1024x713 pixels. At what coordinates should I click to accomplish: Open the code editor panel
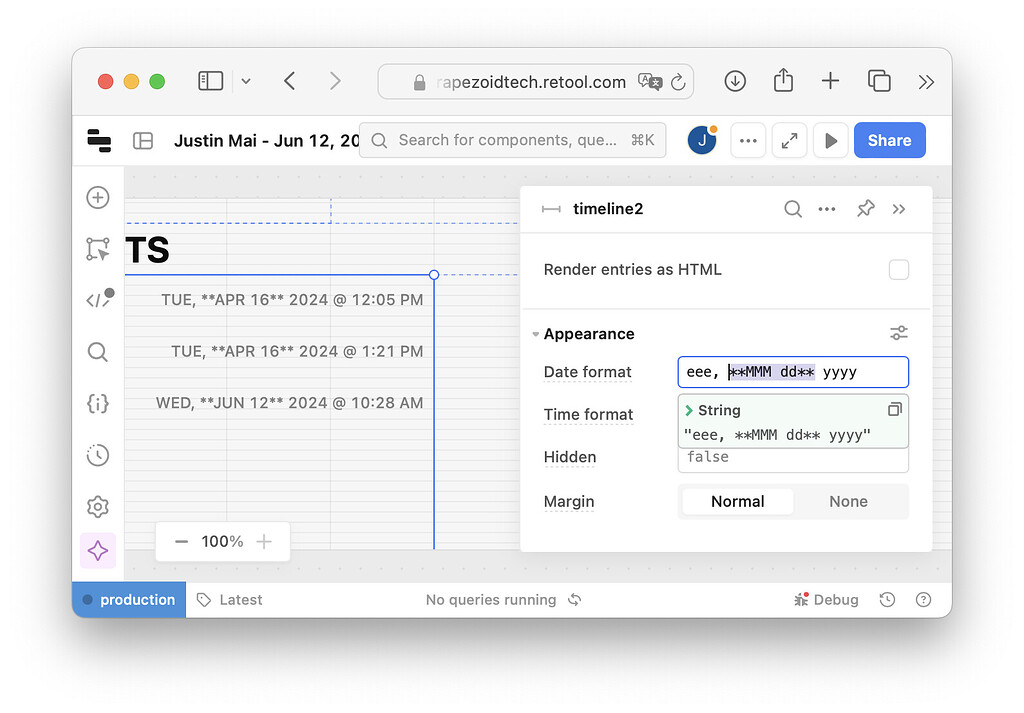pos(97,298)
